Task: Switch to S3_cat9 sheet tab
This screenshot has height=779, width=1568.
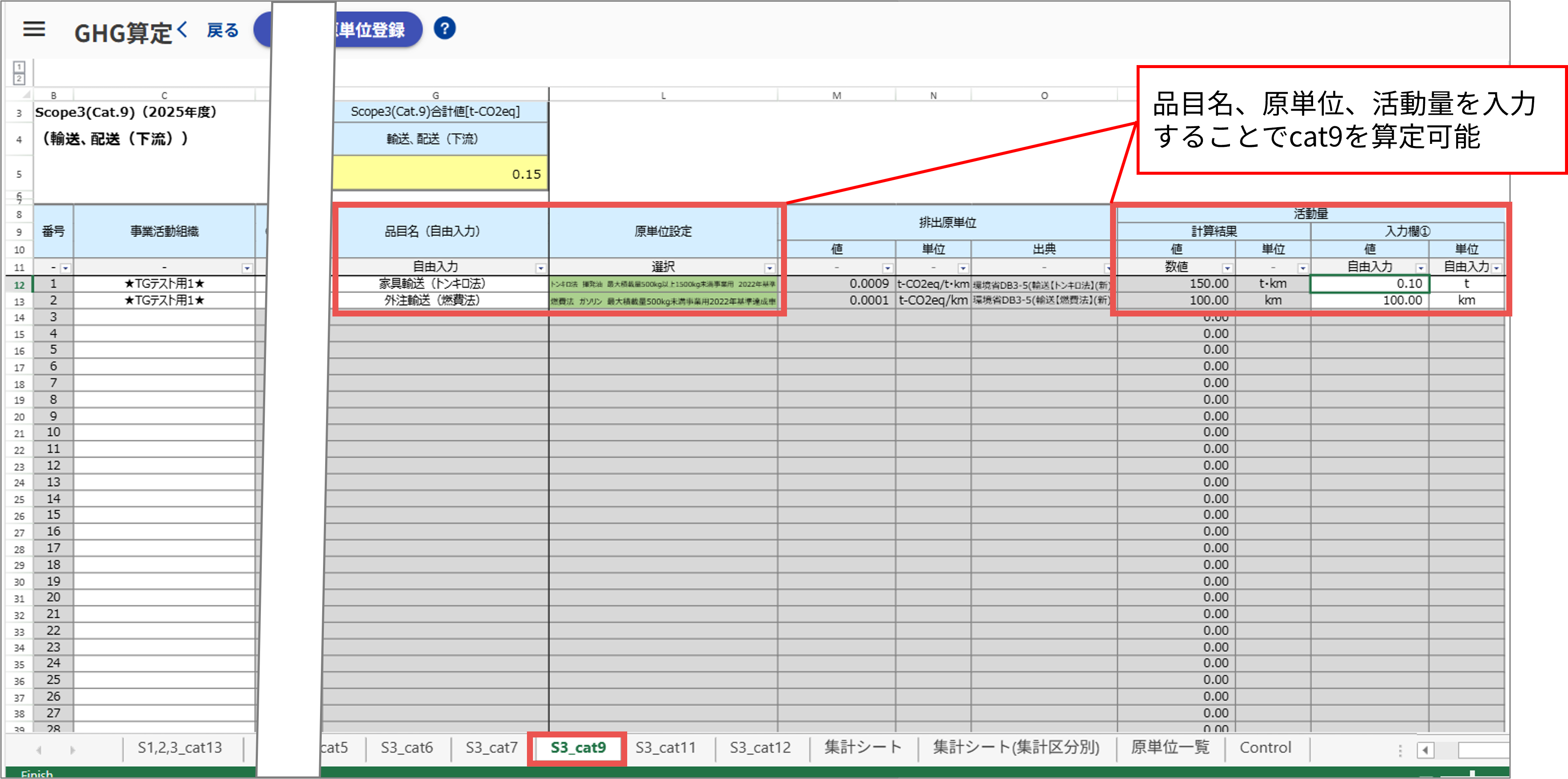Action: tap(578, 747)
